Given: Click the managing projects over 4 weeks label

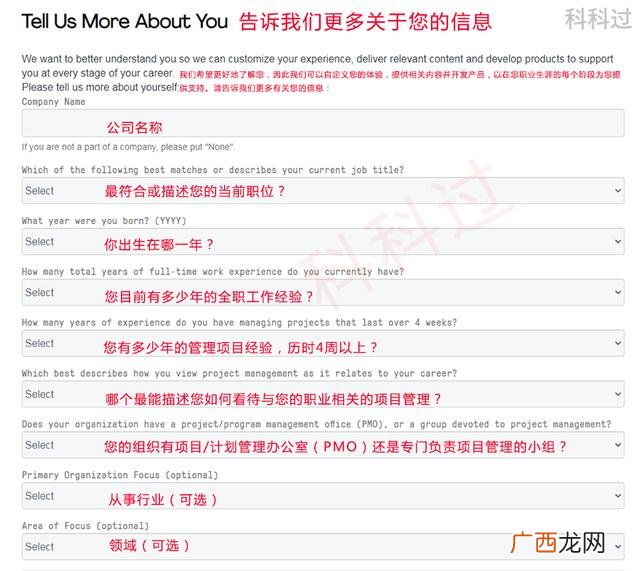Looking at the screenshot, I should (x=239, y=322).
